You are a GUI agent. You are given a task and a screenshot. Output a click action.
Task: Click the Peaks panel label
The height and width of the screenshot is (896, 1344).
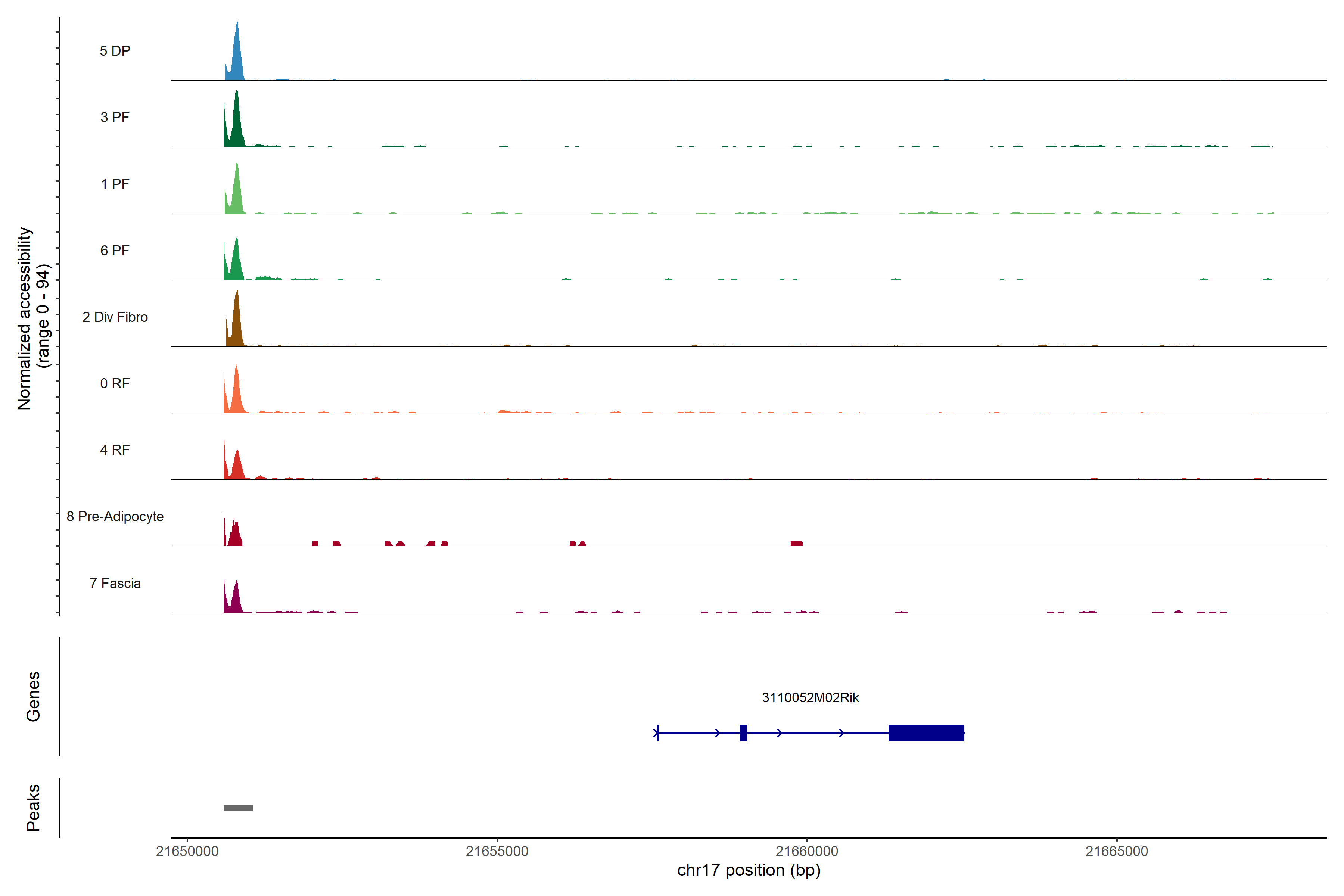click(x=33, y=808)
